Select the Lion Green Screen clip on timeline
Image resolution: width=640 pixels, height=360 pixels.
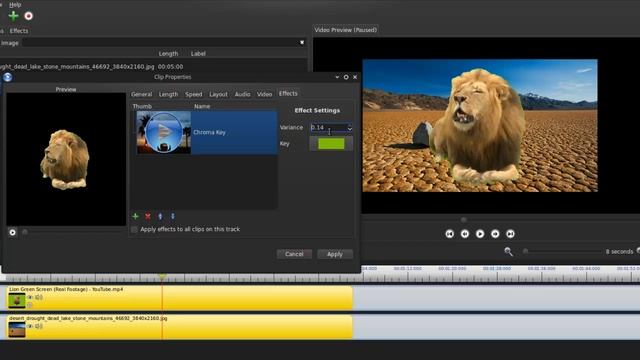[180, 298]
